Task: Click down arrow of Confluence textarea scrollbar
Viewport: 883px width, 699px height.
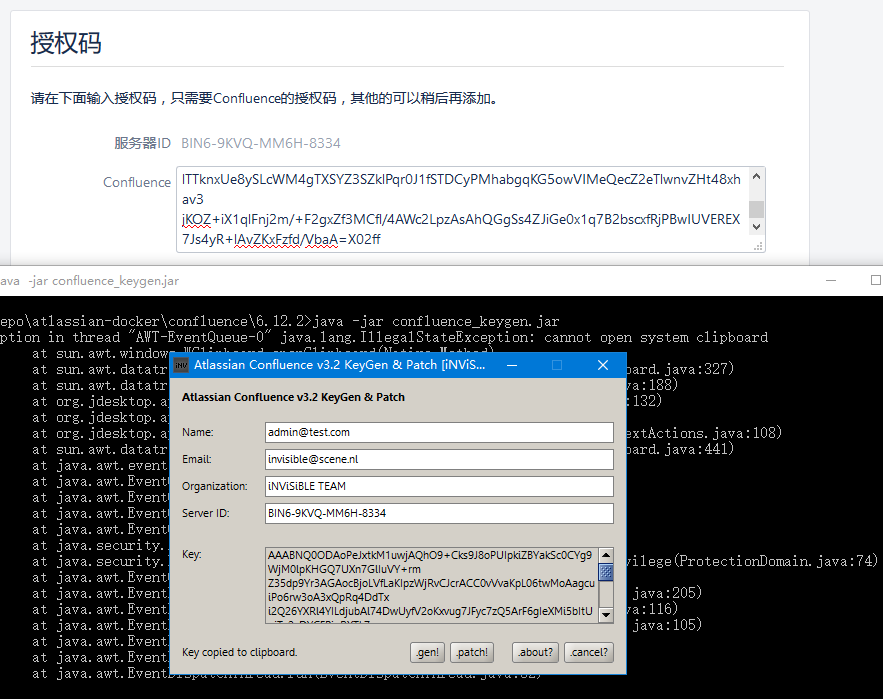Action: click(x=757, y=226)
